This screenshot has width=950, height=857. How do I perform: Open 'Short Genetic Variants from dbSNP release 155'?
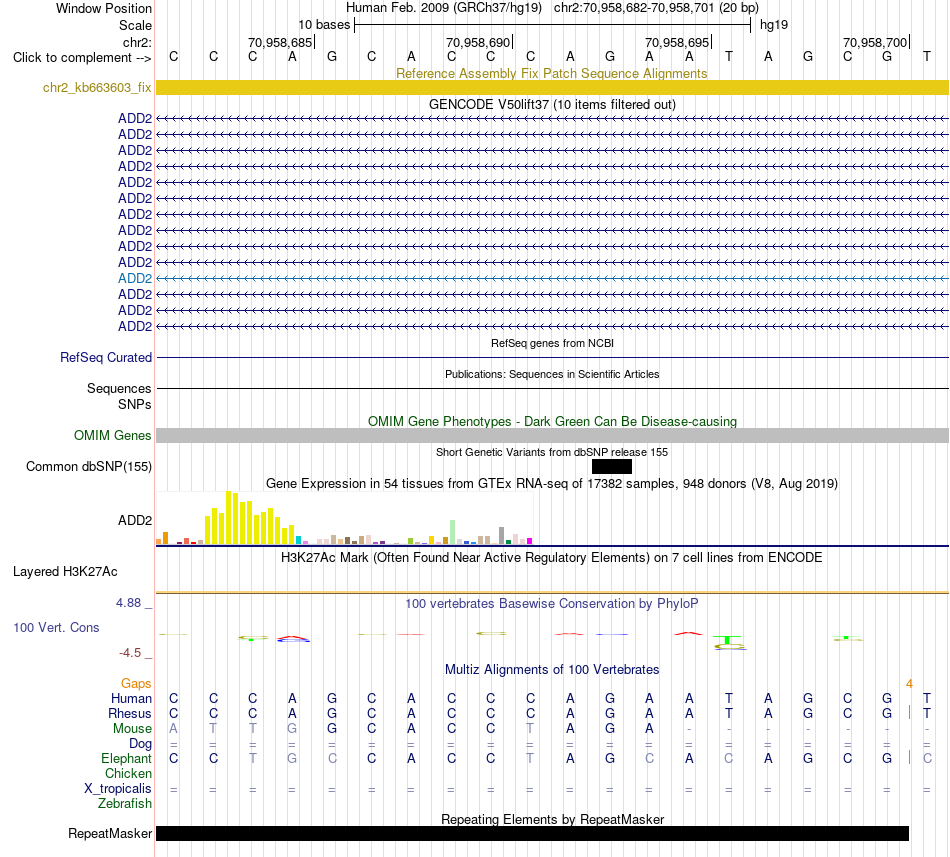[x=552, y=452]
